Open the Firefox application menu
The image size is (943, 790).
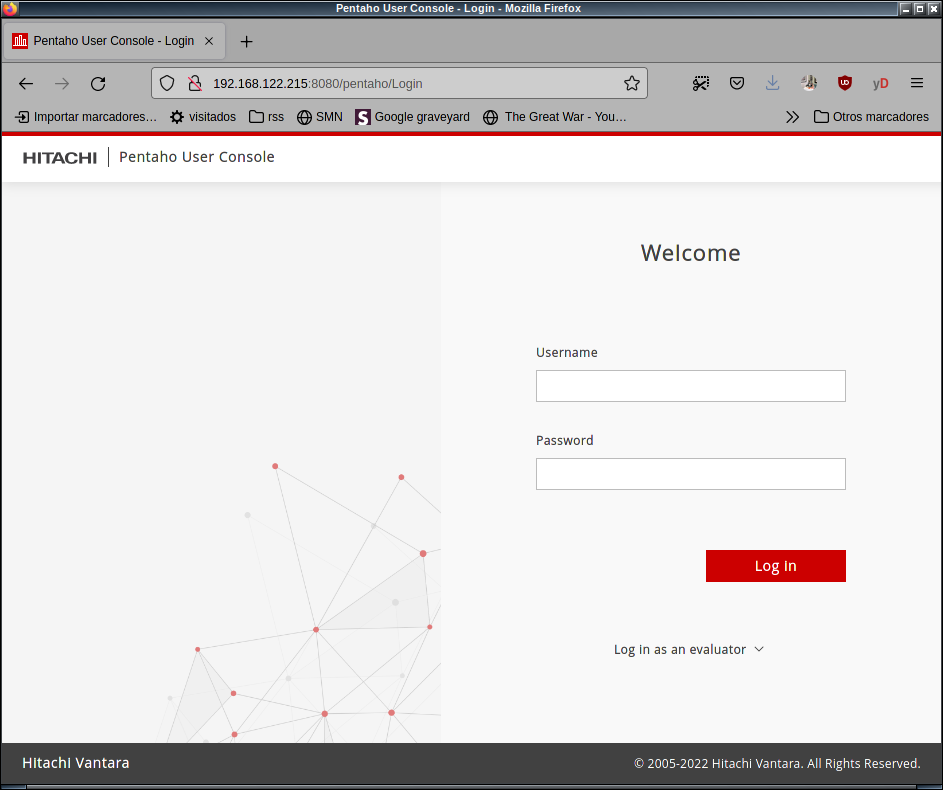(917, 83)
